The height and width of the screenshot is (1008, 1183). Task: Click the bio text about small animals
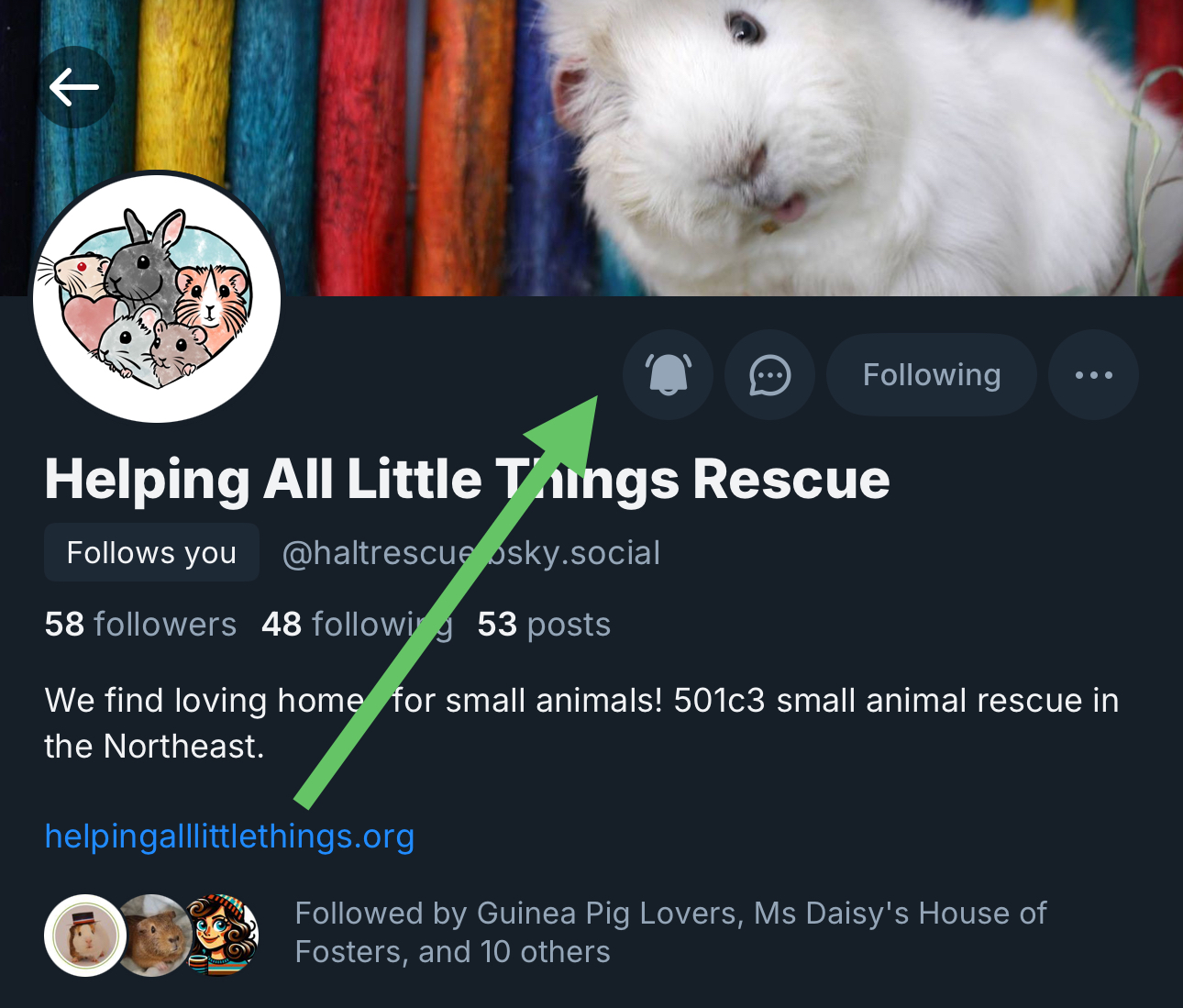[x=581, y=724]
